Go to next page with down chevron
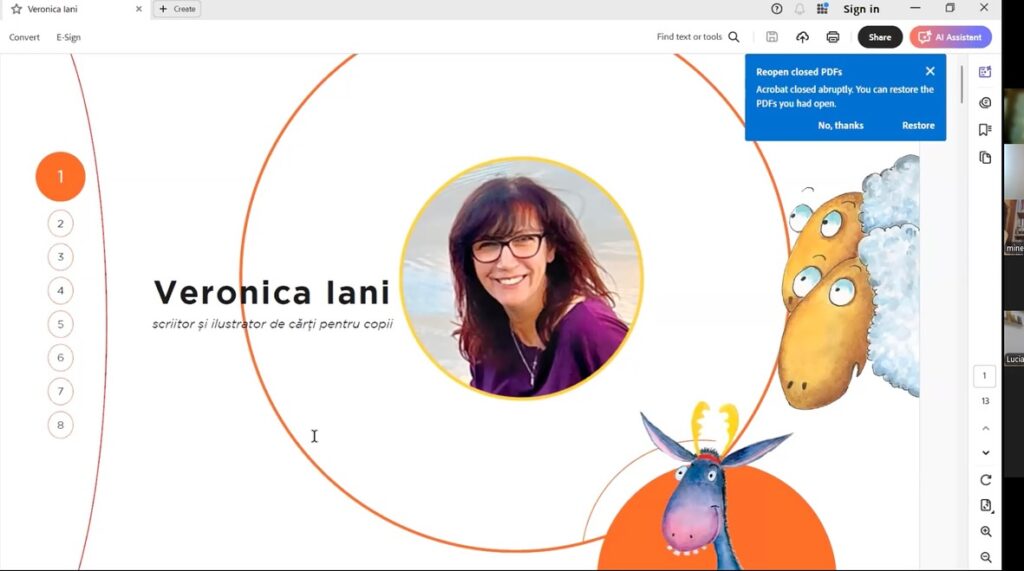The height and width of the screenshot is (571, 1024). [985, 453]
